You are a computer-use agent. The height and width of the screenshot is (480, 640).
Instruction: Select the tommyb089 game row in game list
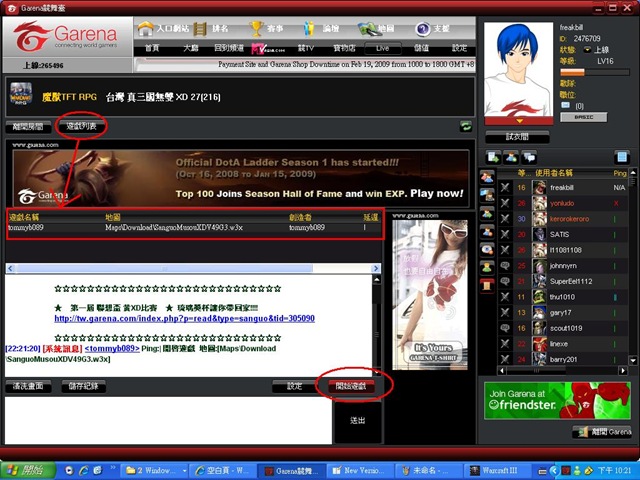[195, 228]
